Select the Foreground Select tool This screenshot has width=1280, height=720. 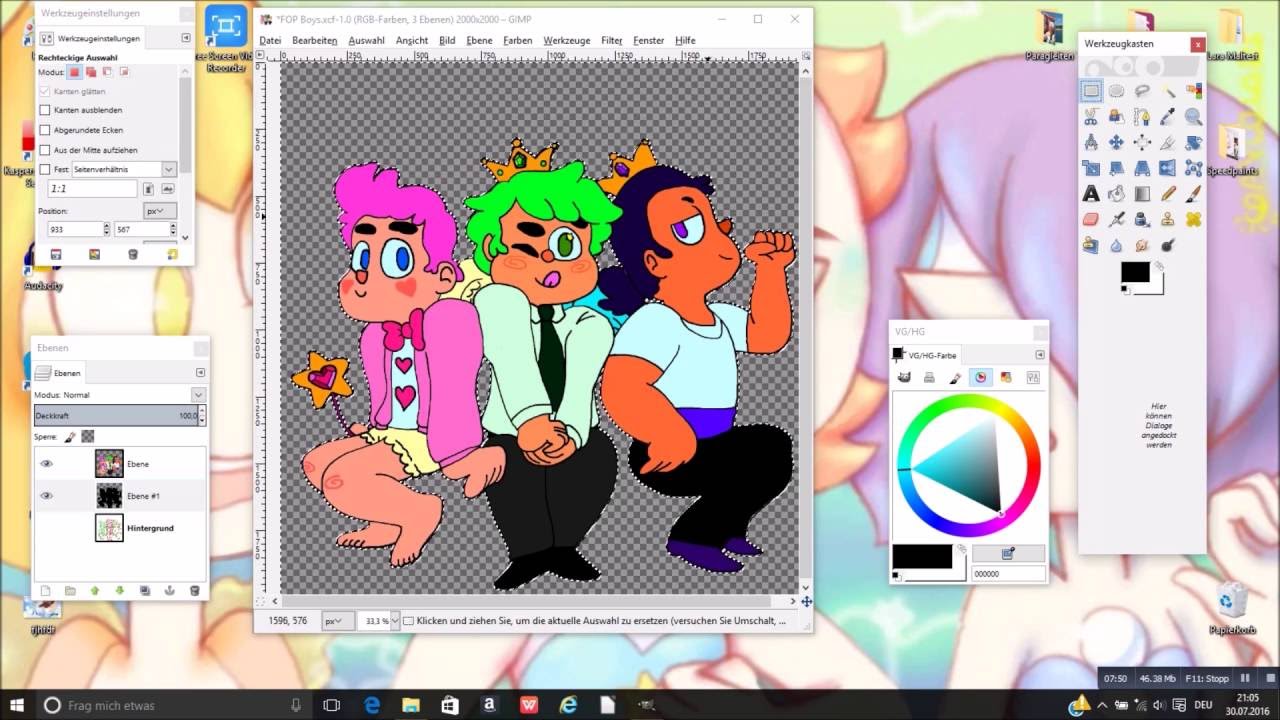point(1116,117)
